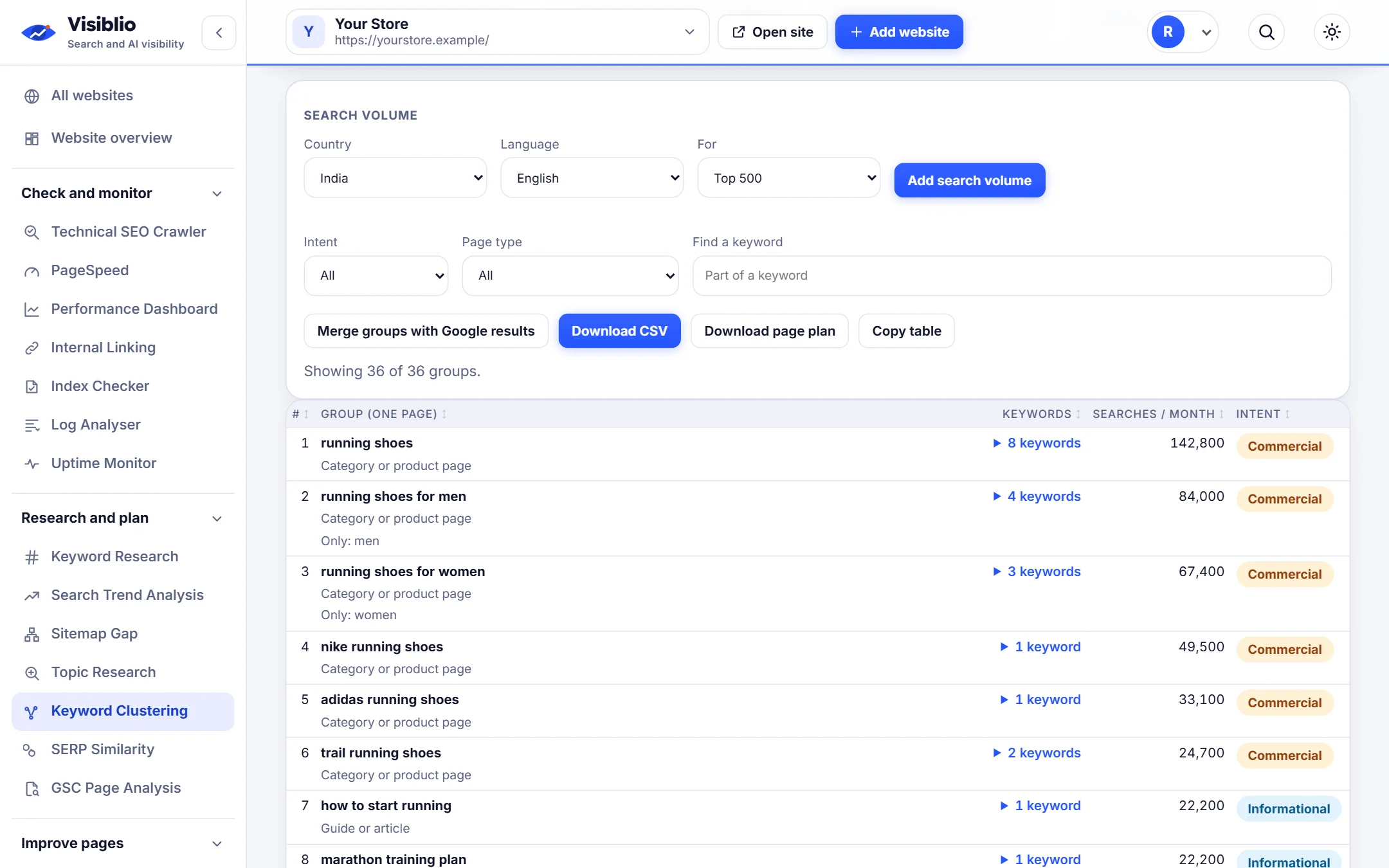Click the Download CSV button

click(x=619, y=331)
